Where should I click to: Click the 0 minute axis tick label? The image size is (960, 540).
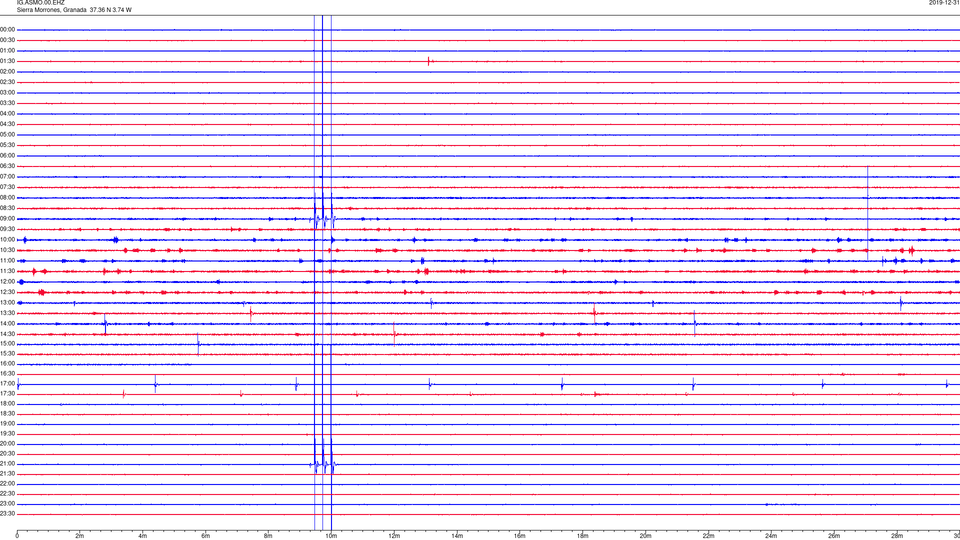tap(17, 536)
